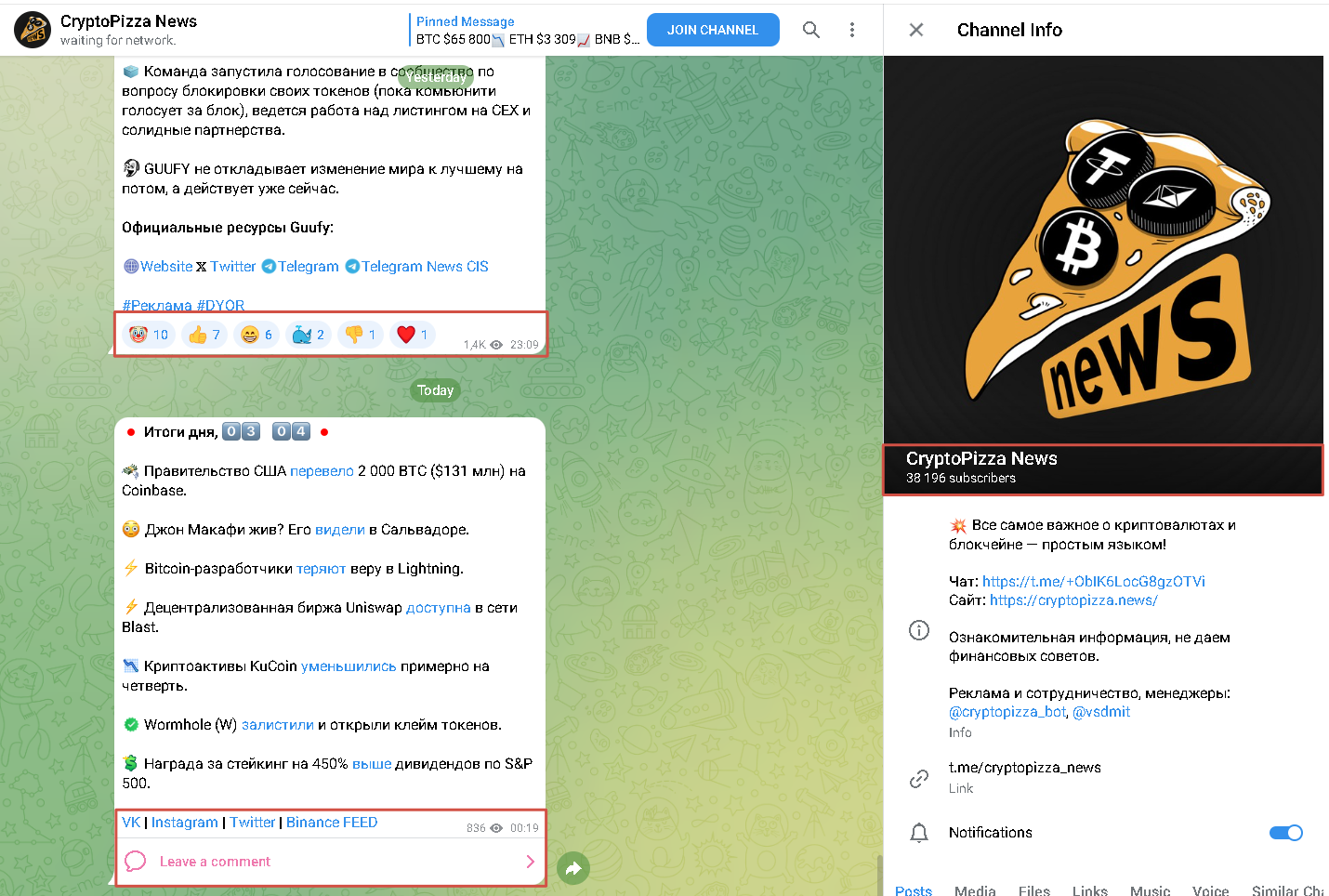Viewport: 1329px width, 896px height.
Task: Click the thumbs-down reaction with 1
Action: tap(361, 335)
